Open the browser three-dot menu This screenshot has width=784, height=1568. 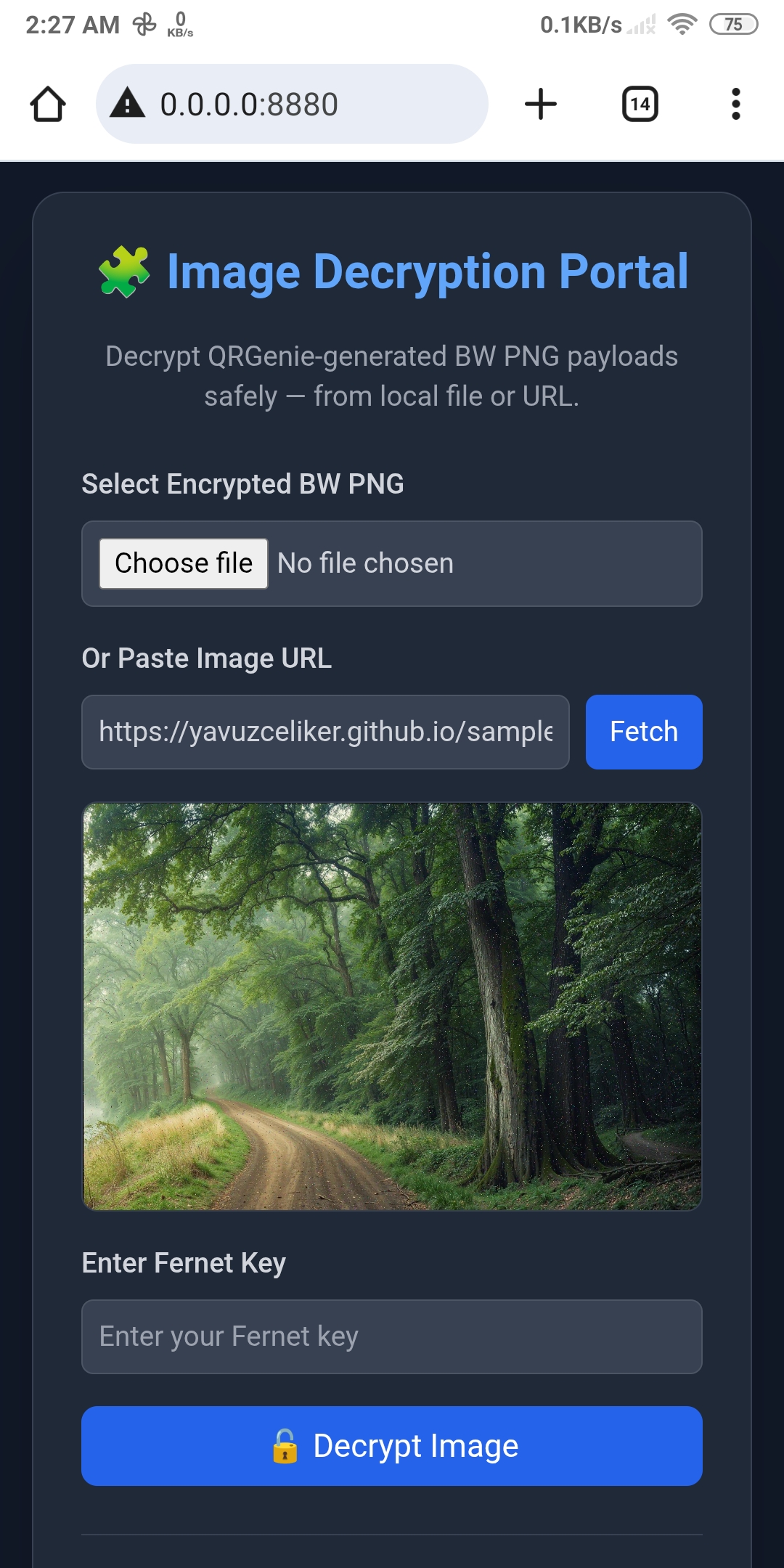(737, 103)
